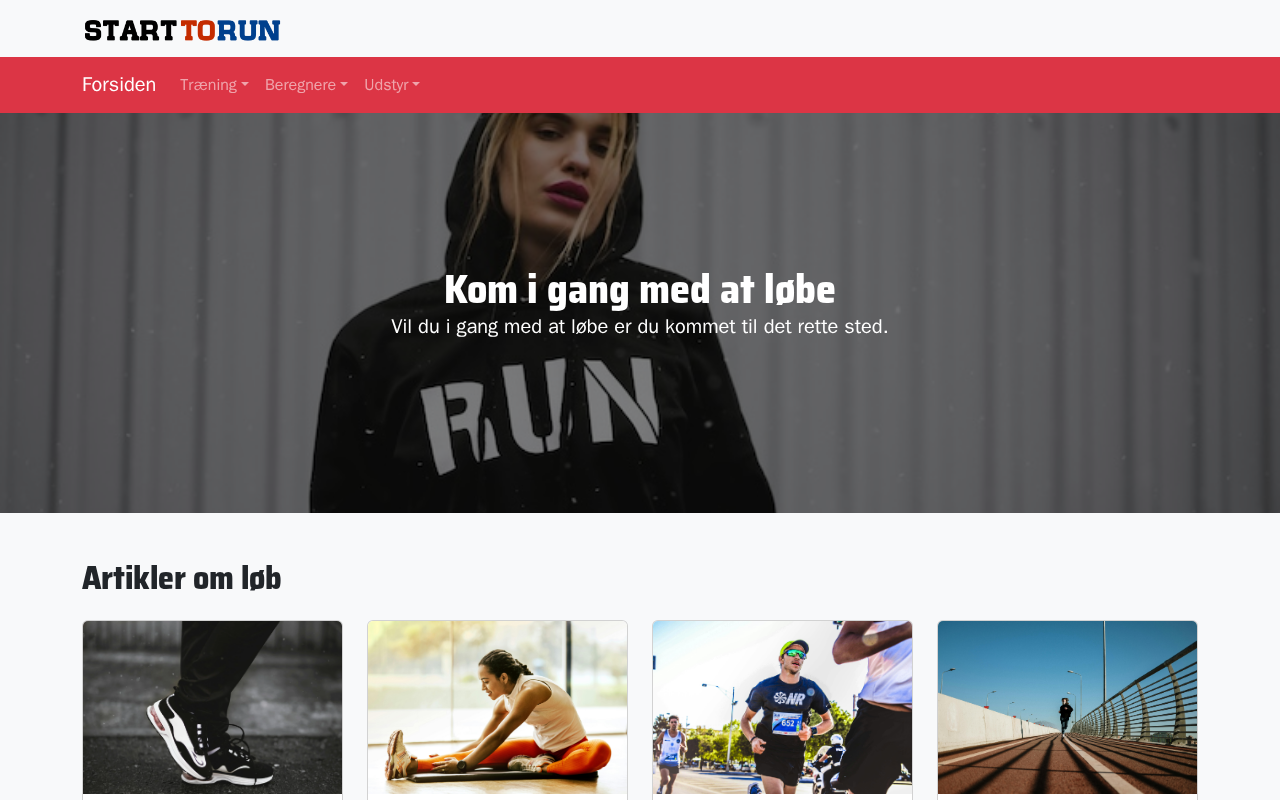The width and height of the screenshot is (1280, 800).
Task: Click the race bib 652 on the runner
Action: 787,723
